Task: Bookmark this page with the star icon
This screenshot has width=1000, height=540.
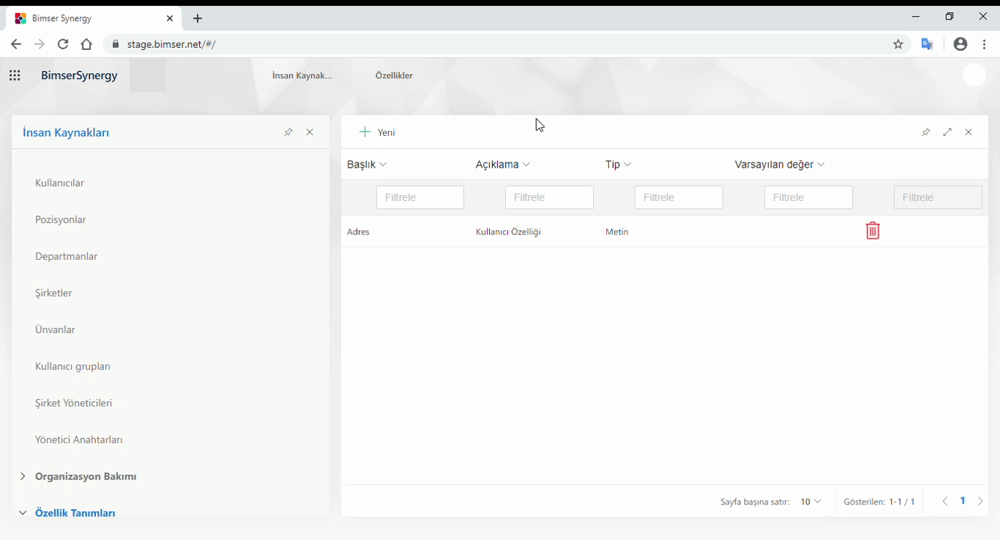Action: pos(898,44)
